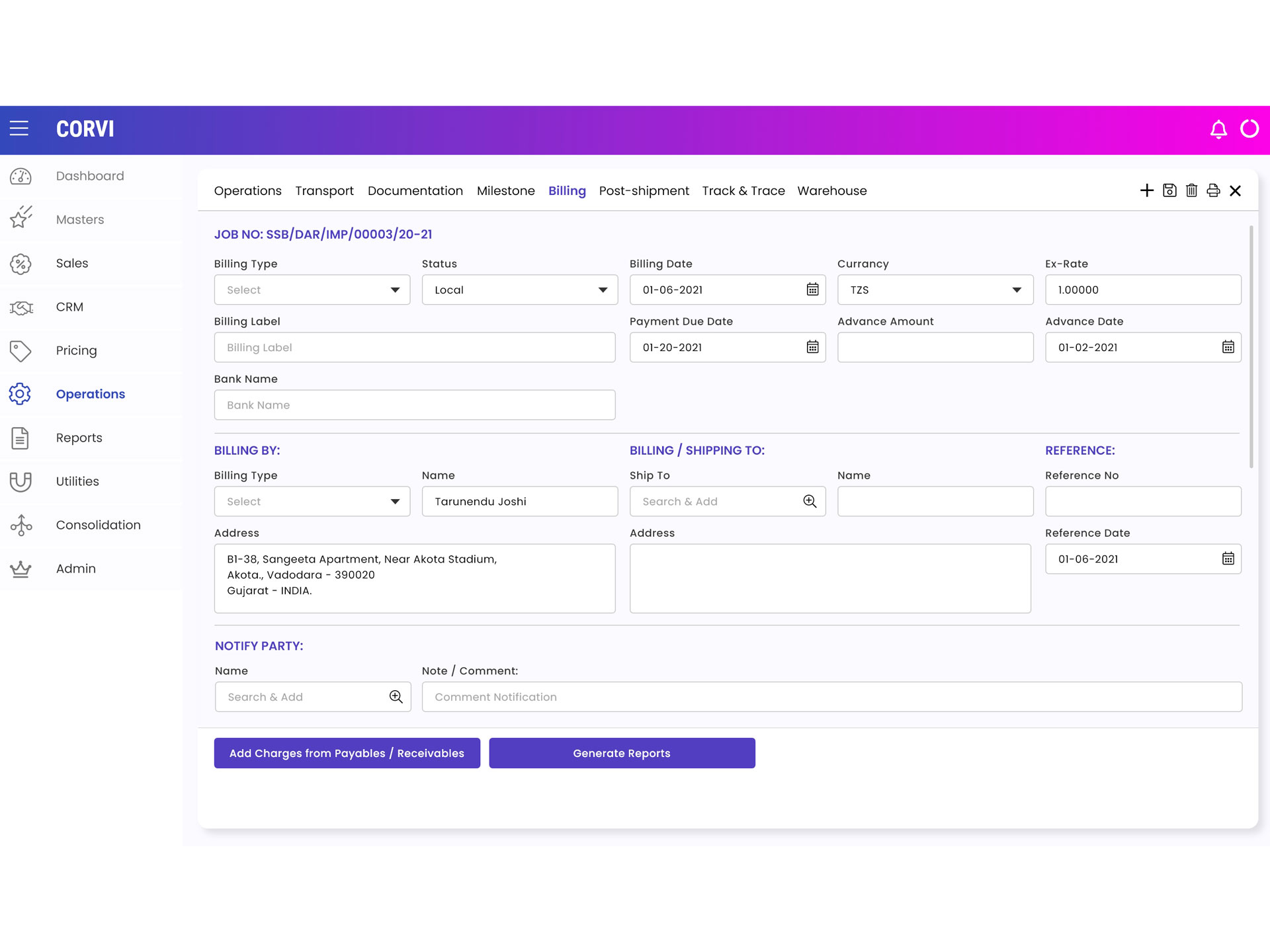Click the form's vertical scrollbar
The height and width of the screenshot is (952, 1270).
click(x=1251, y=347)
